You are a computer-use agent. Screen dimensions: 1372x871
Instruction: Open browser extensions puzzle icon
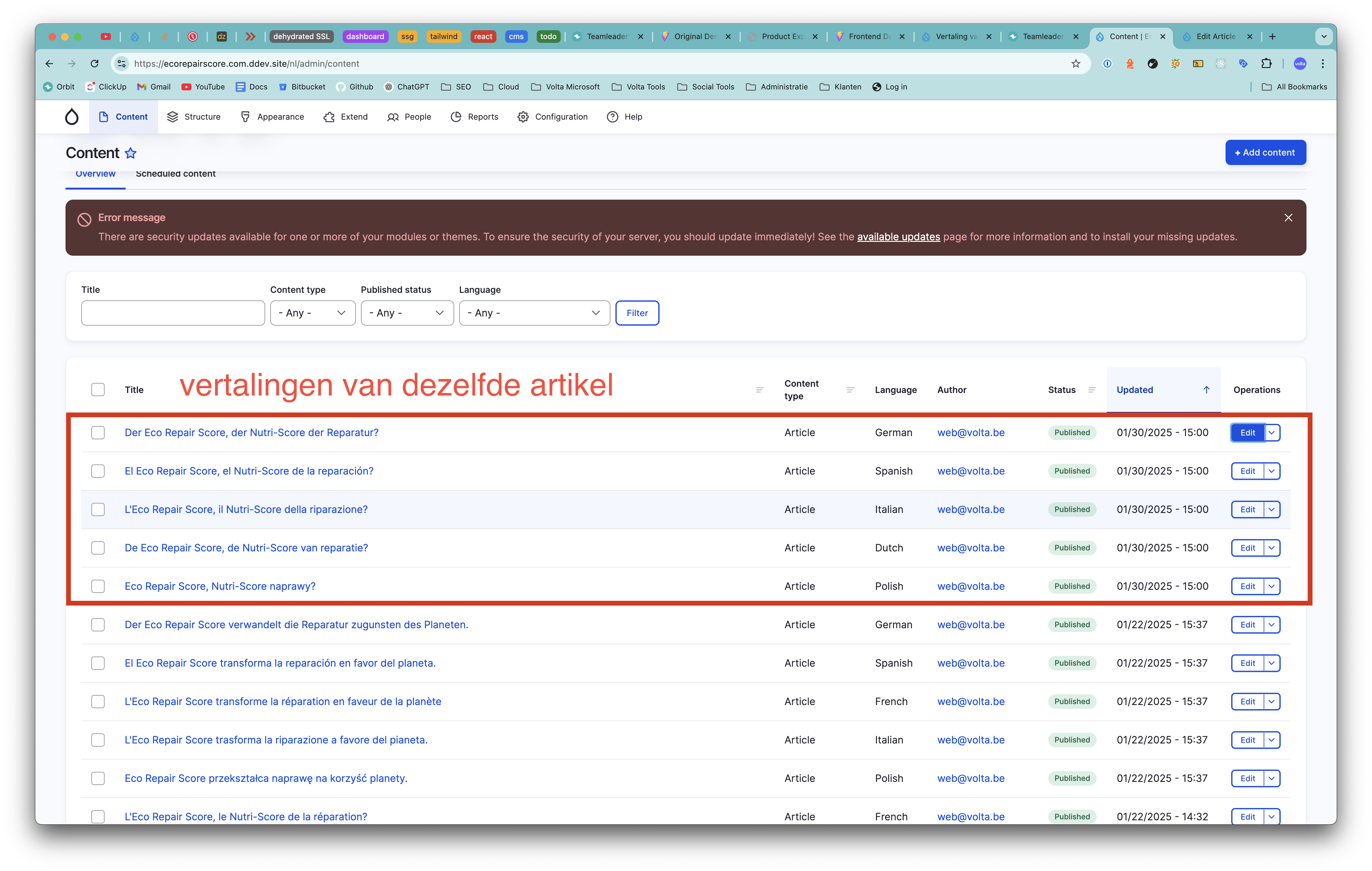pos(1266,64)
